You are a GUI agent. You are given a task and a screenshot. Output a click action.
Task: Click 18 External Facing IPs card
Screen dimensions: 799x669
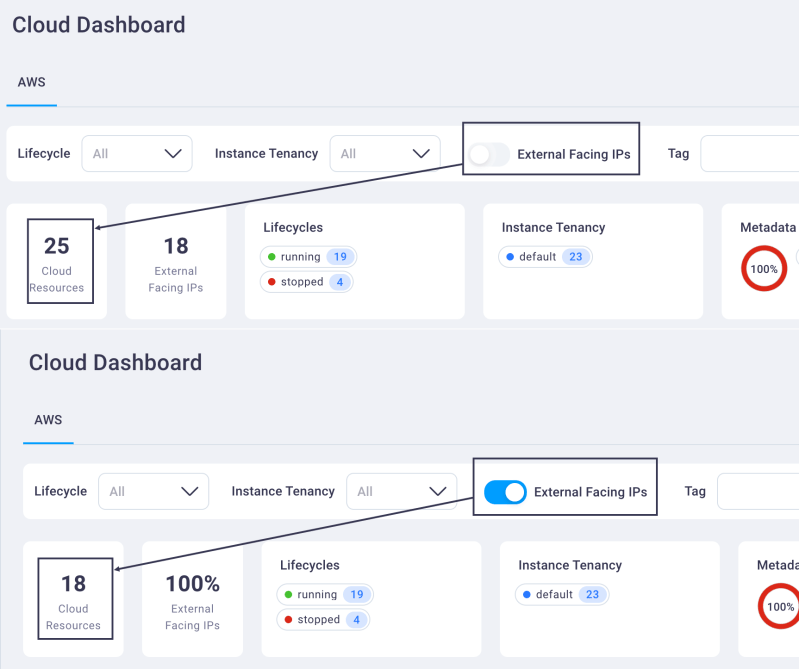176,261
